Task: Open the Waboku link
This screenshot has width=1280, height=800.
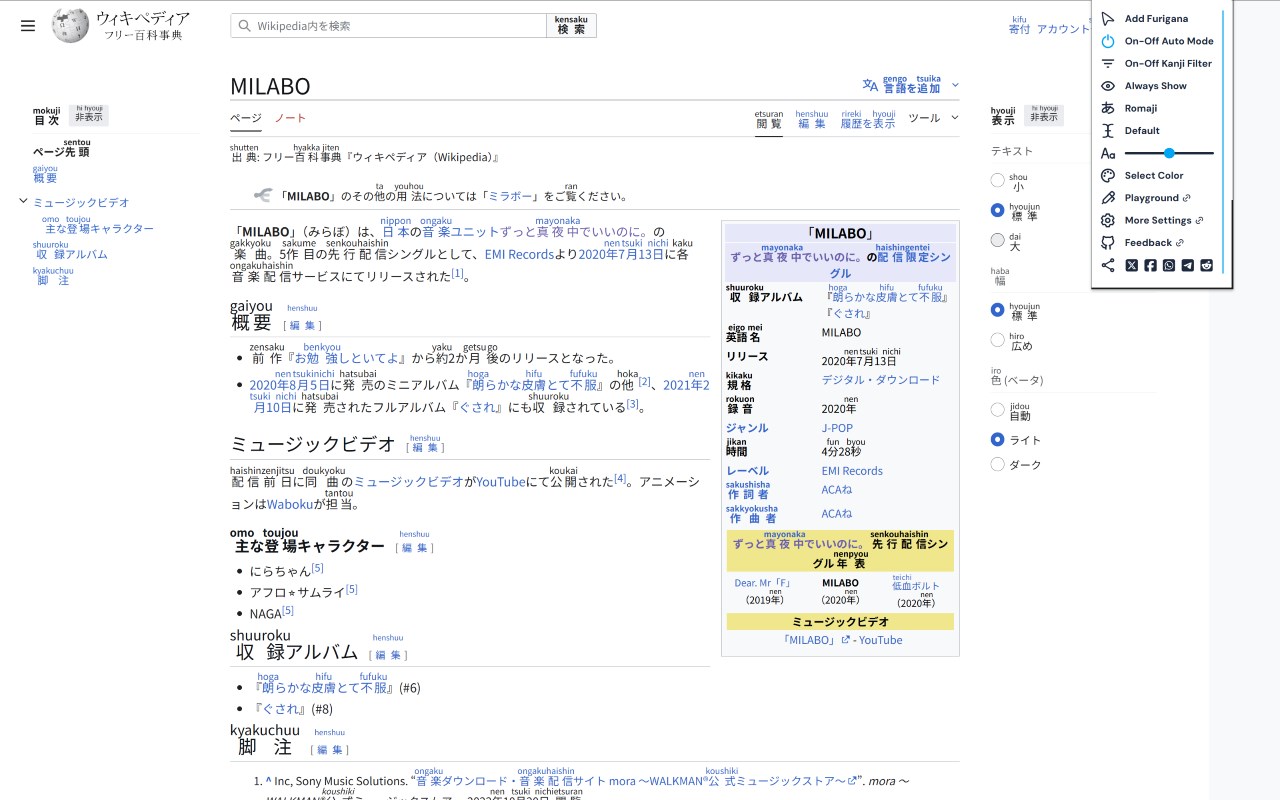Action: (290, 504)
